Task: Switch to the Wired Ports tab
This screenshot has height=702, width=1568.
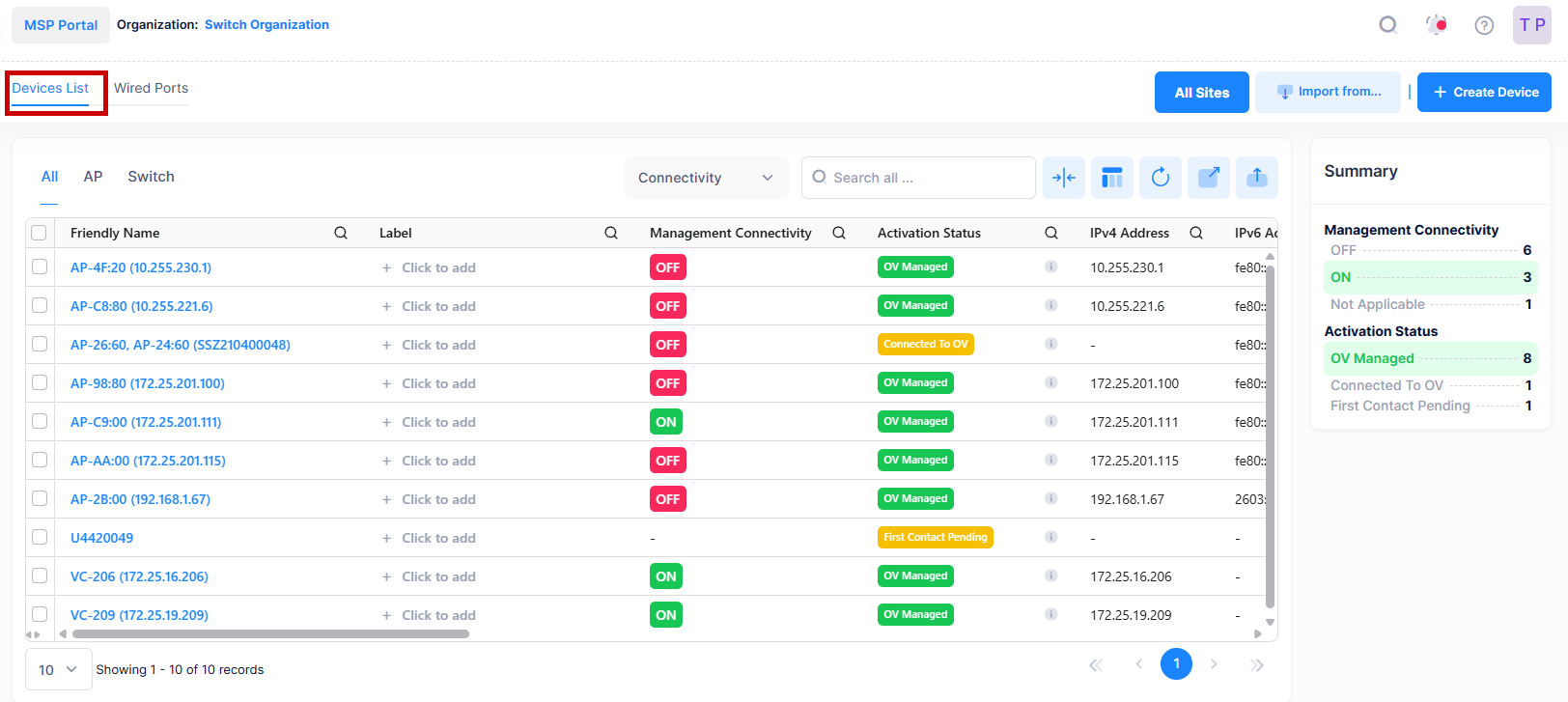Action: pos(151,88)
